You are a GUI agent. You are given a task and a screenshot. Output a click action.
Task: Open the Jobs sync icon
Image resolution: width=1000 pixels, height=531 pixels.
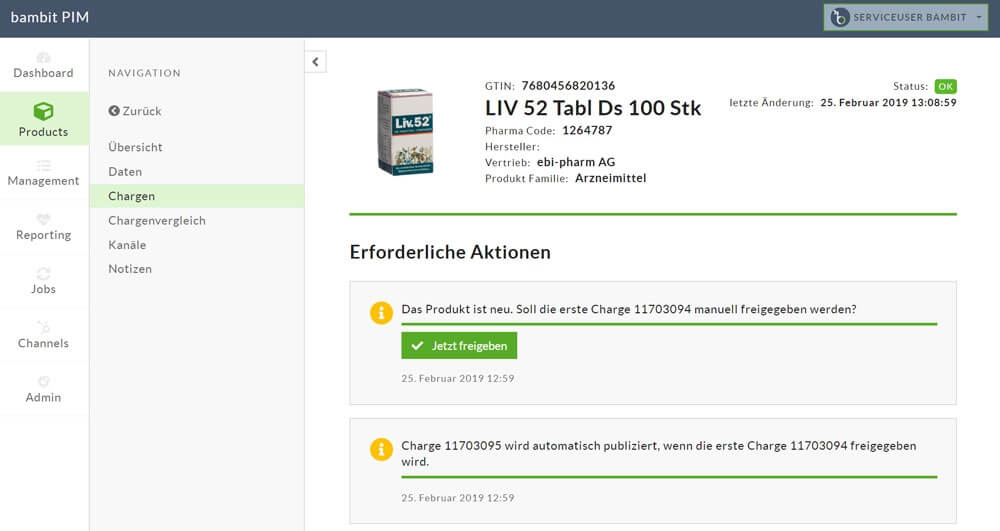click(43, 273)
